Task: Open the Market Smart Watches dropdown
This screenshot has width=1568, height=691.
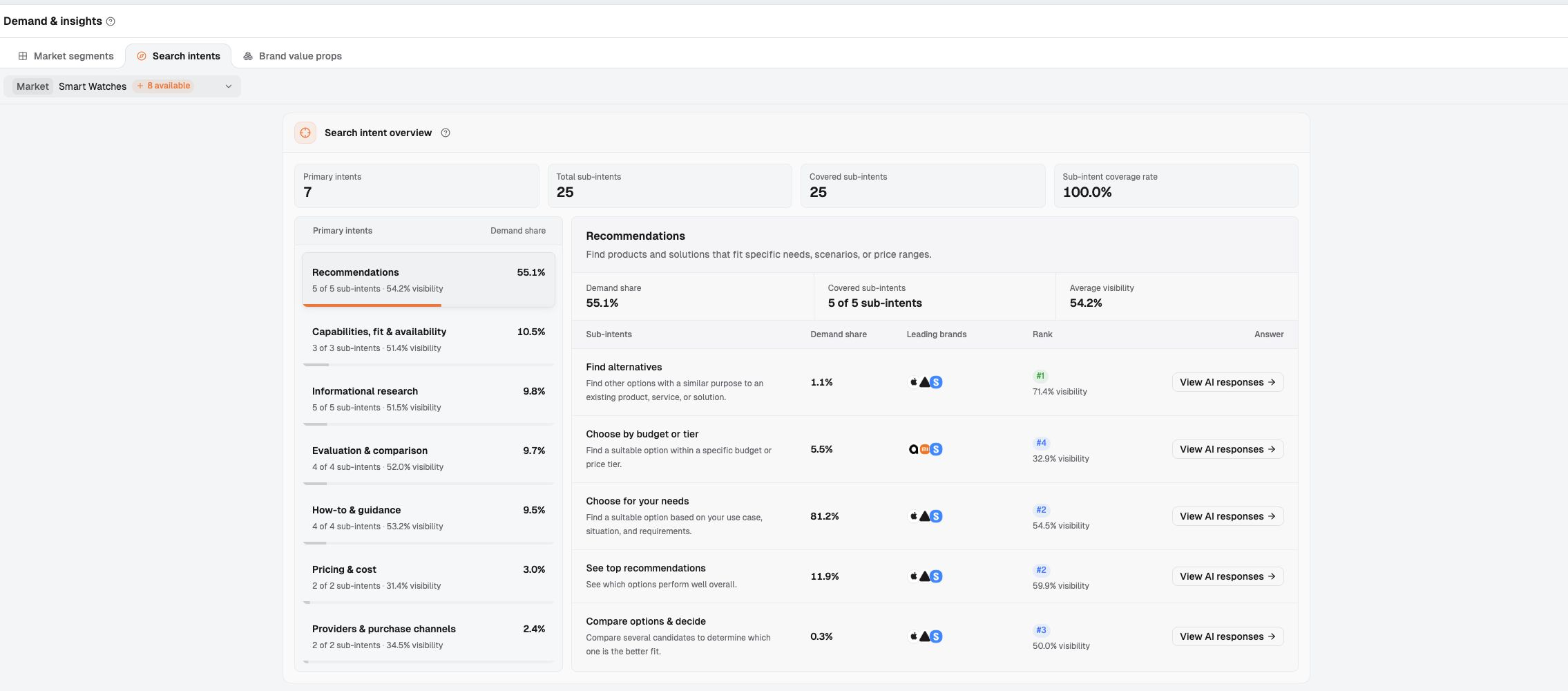Action: click(122, 86)
